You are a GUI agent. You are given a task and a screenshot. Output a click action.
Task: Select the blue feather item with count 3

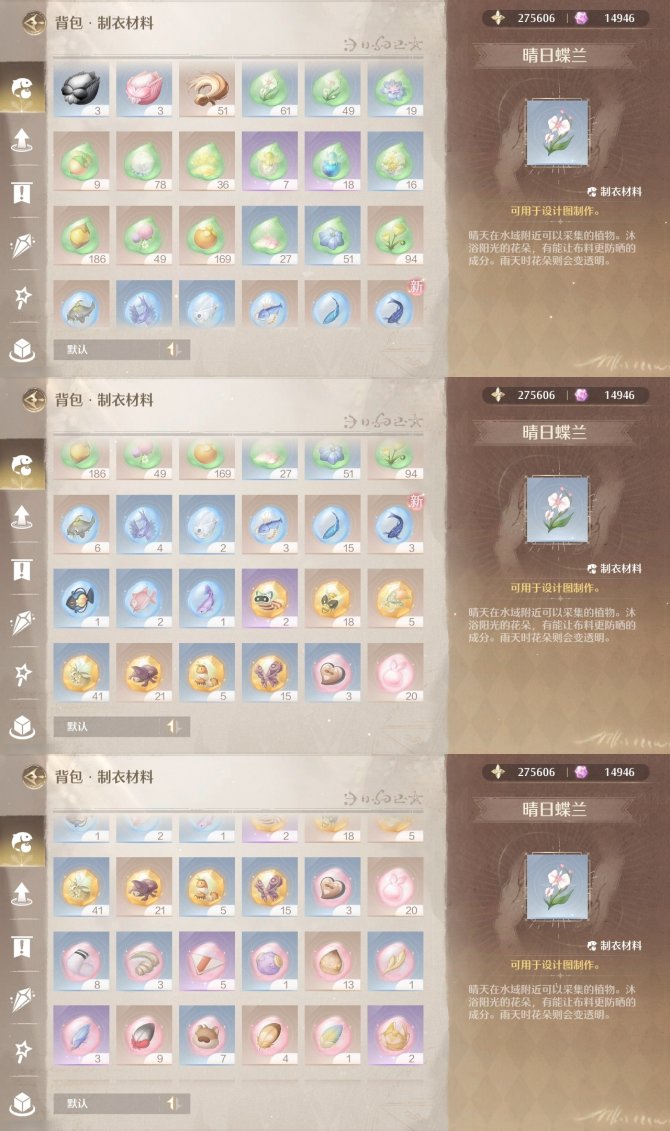pyautogui.click(x=81, y=1036)
